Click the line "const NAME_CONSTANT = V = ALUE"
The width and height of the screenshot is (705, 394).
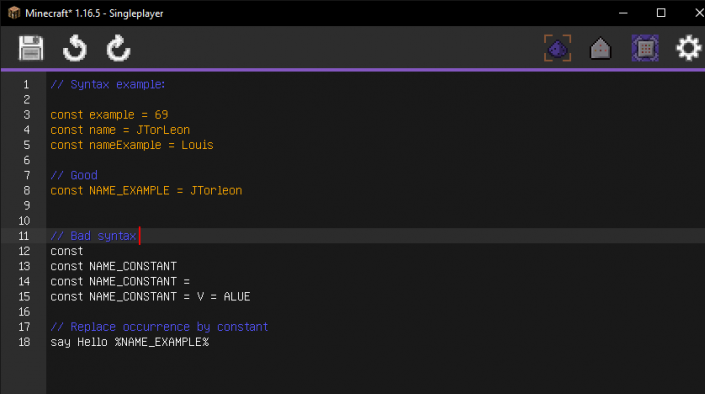coord(150,296)
